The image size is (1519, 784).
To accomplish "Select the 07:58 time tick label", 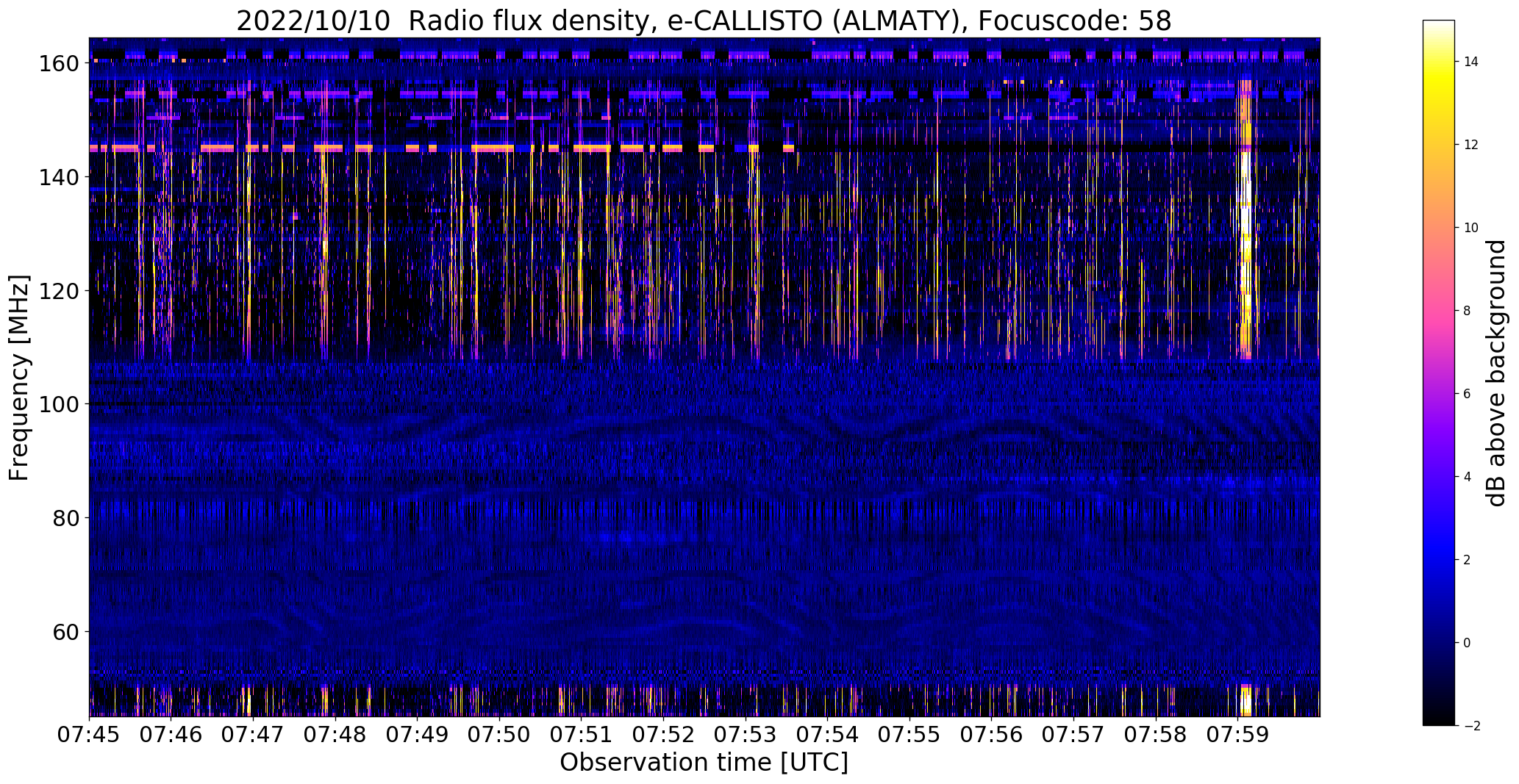I will (1155, 735).
